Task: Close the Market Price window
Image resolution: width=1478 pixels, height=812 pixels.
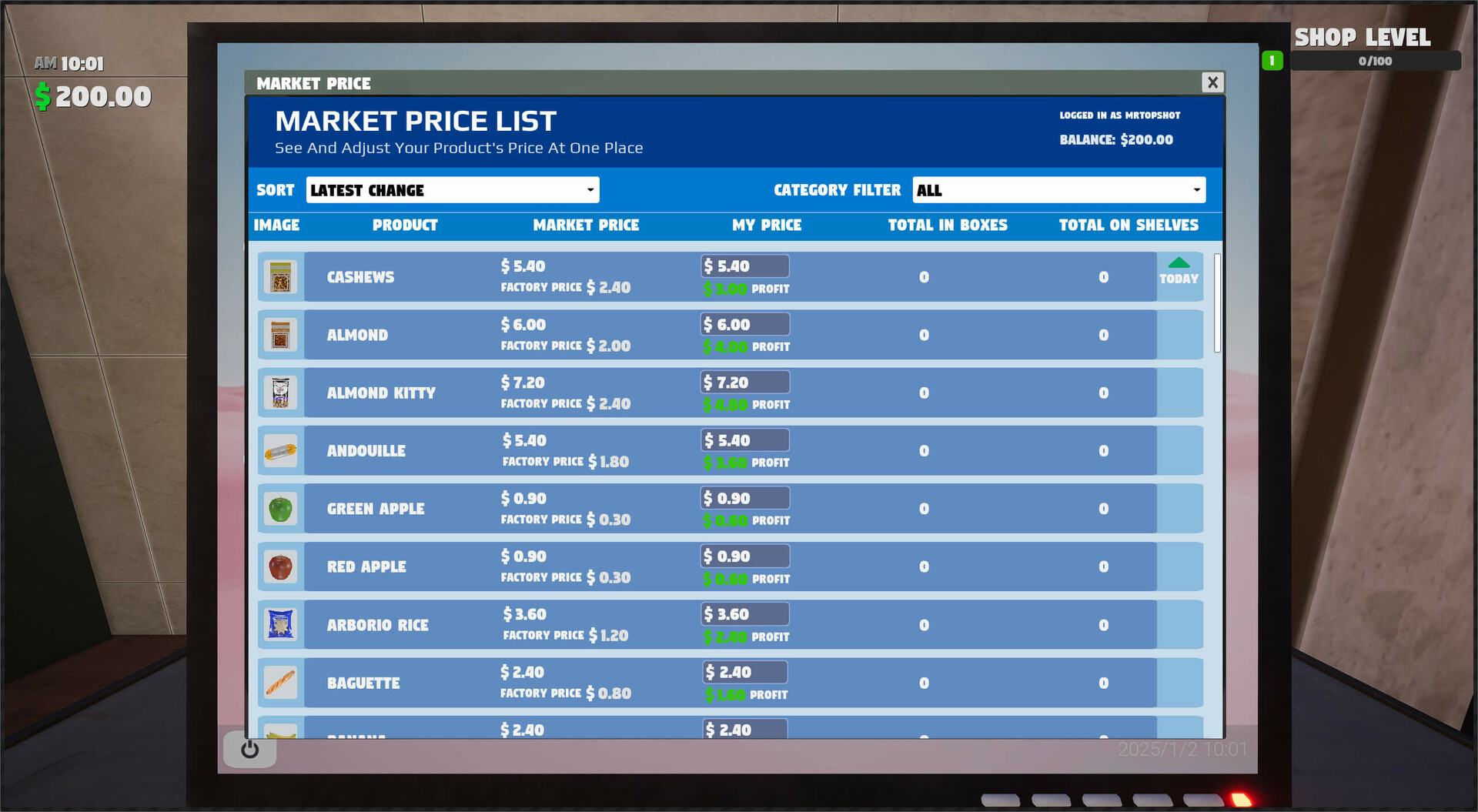Action: pyautogui.click(x=1212, y=82)
